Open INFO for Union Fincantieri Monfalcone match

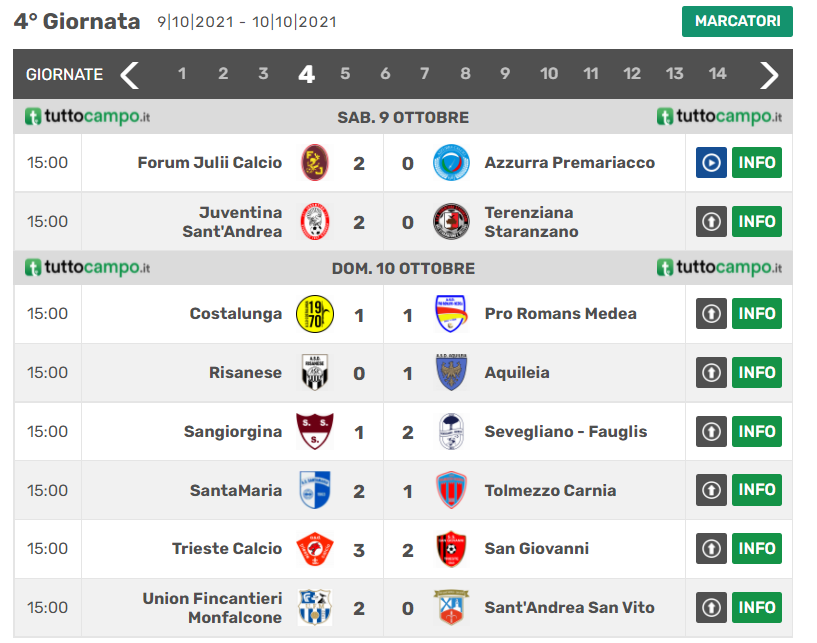tap(757, 607)
